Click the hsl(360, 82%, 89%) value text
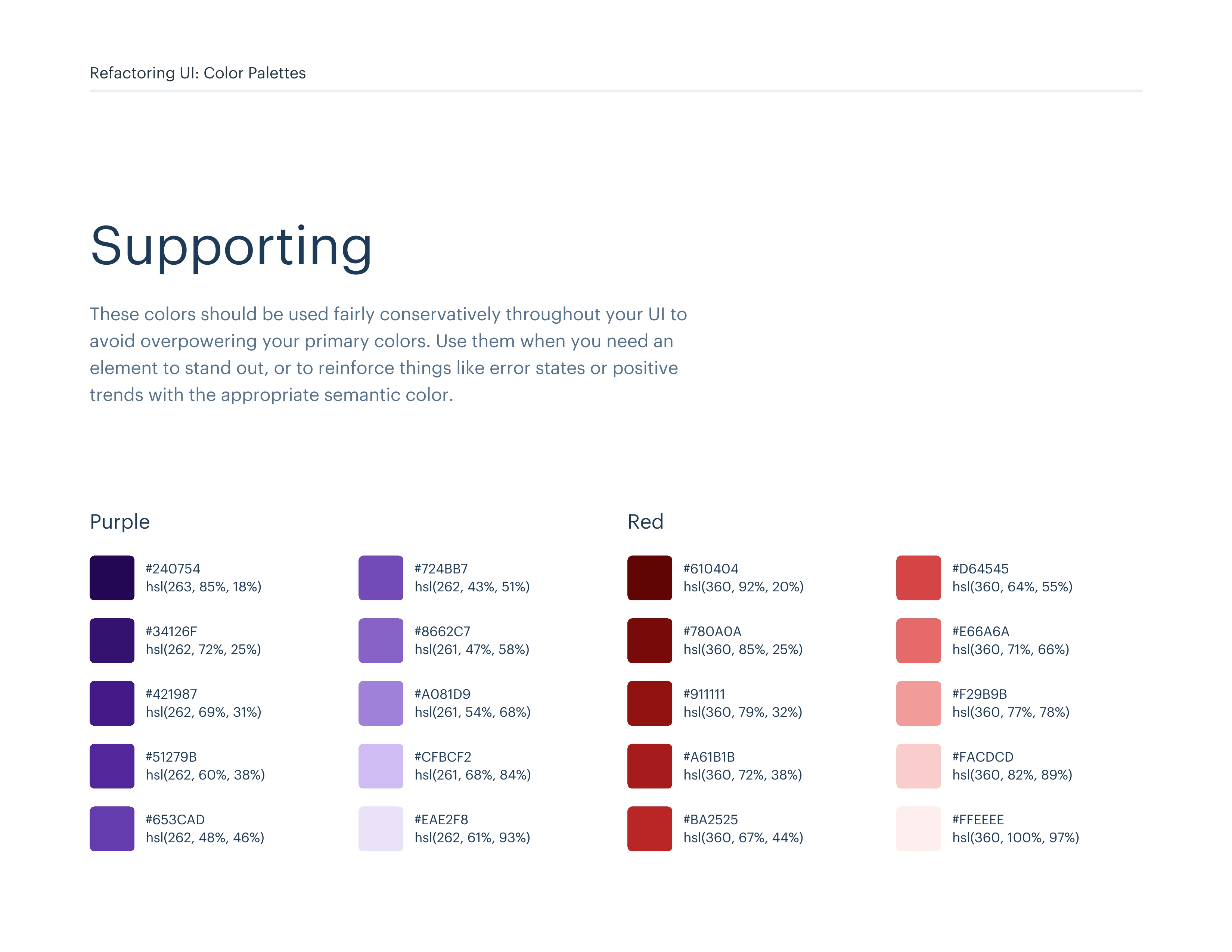 [1012, 775]
